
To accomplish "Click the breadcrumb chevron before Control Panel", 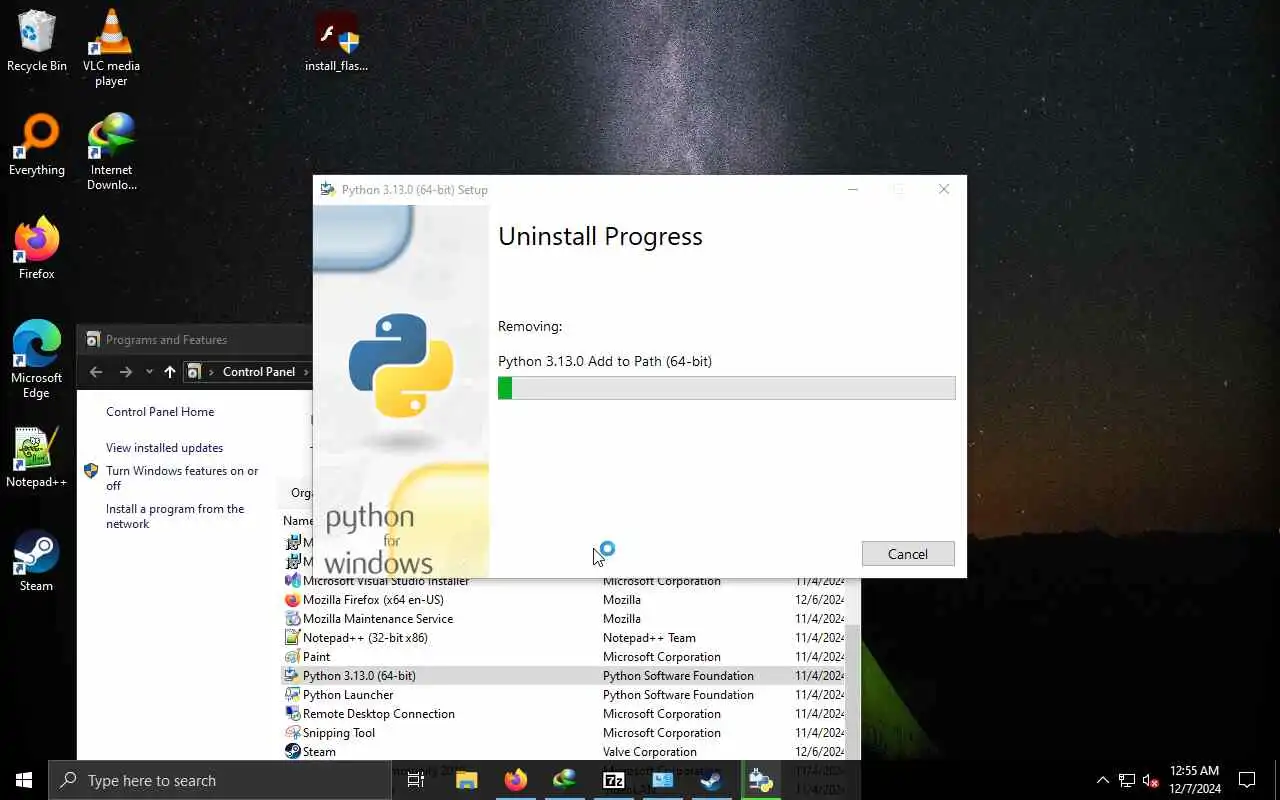I will click(212, 372).
